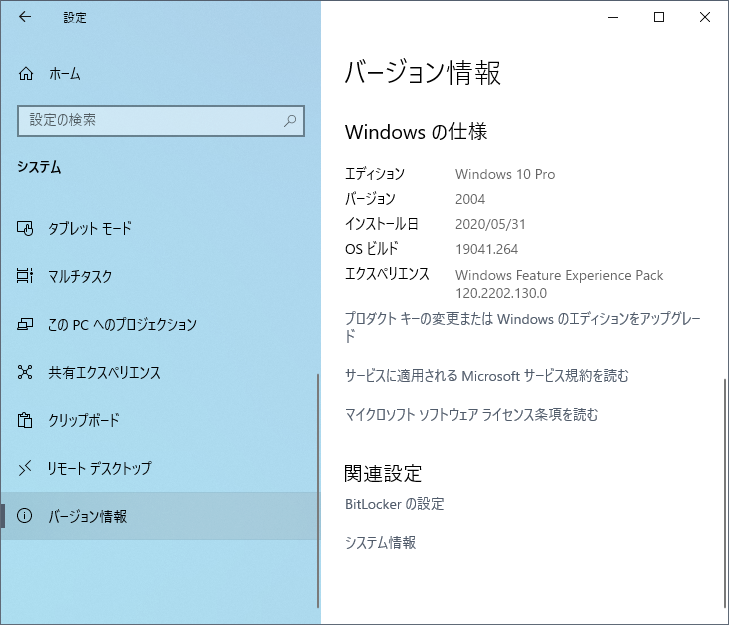Focus the 設定の検索 search box

(161, 121)
